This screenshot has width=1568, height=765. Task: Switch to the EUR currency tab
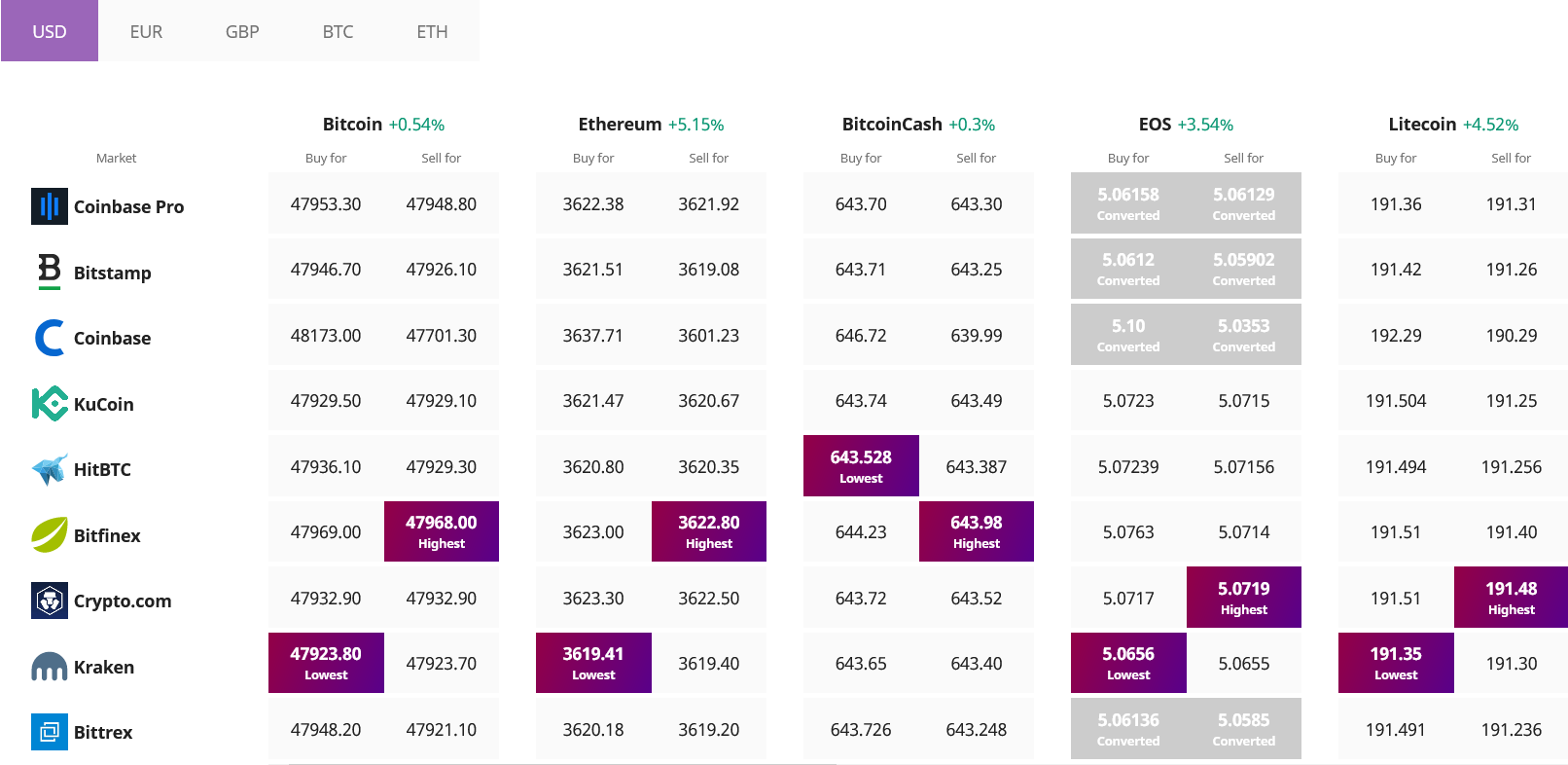pyautogui.click(x=146, y=31)
